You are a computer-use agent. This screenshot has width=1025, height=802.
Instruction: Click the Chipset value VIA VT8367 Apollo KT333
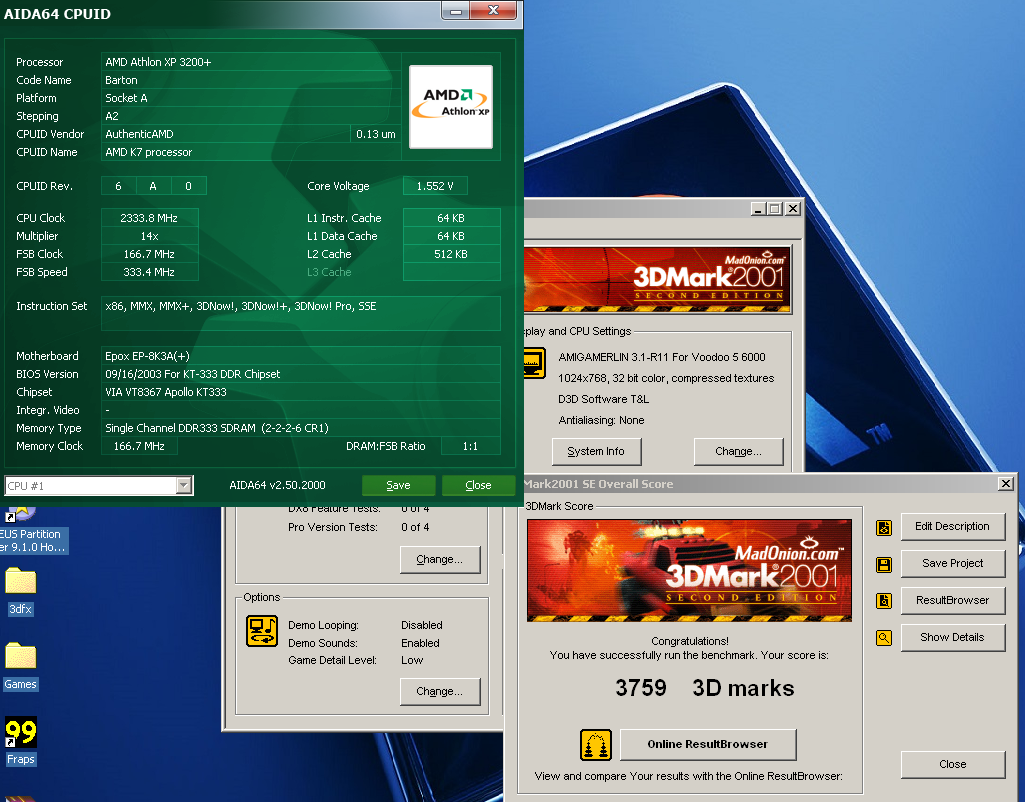click(x=301, y=392)
